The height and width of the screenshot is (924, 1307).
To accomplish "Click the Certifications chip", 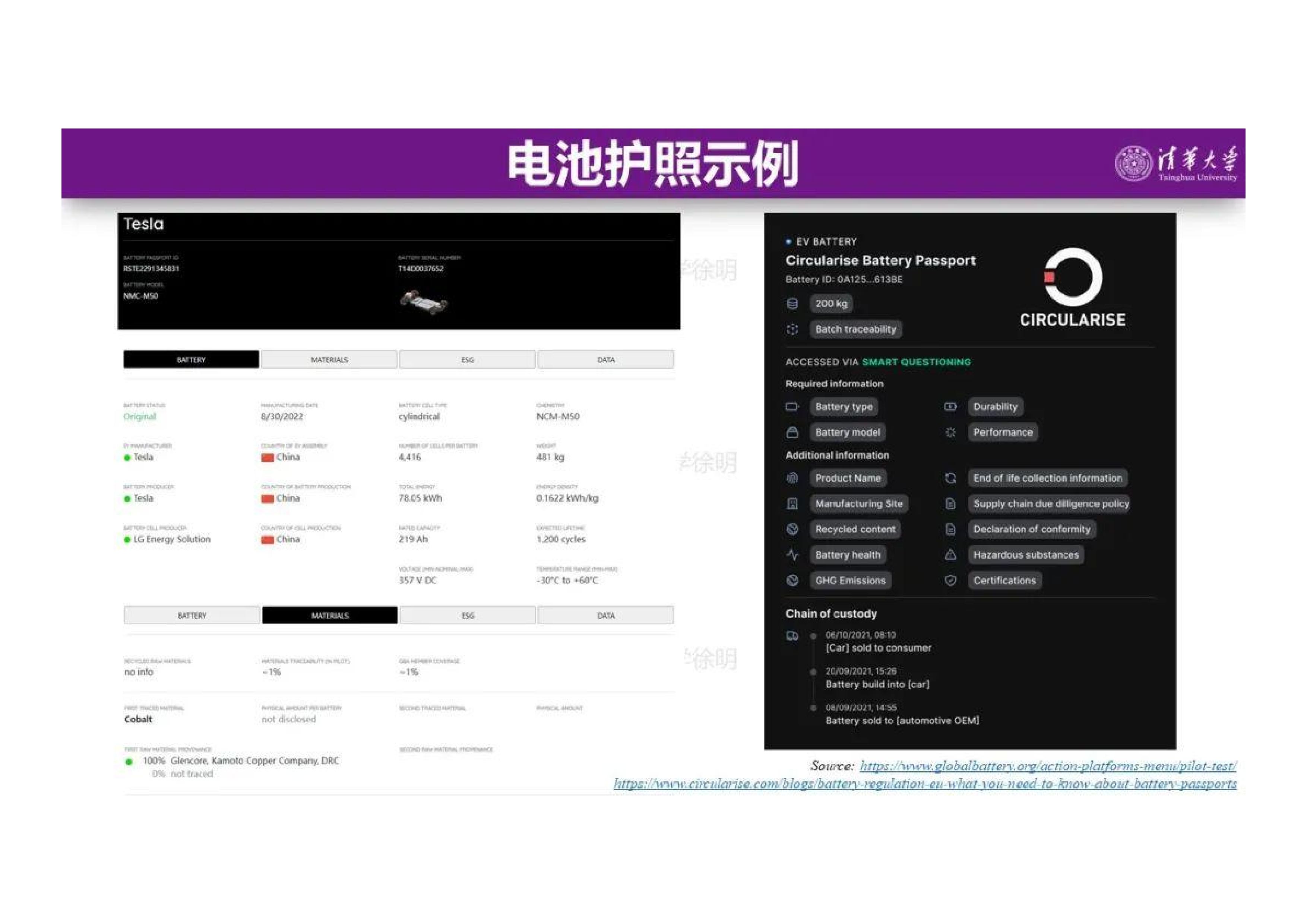I will [1005, 580].
